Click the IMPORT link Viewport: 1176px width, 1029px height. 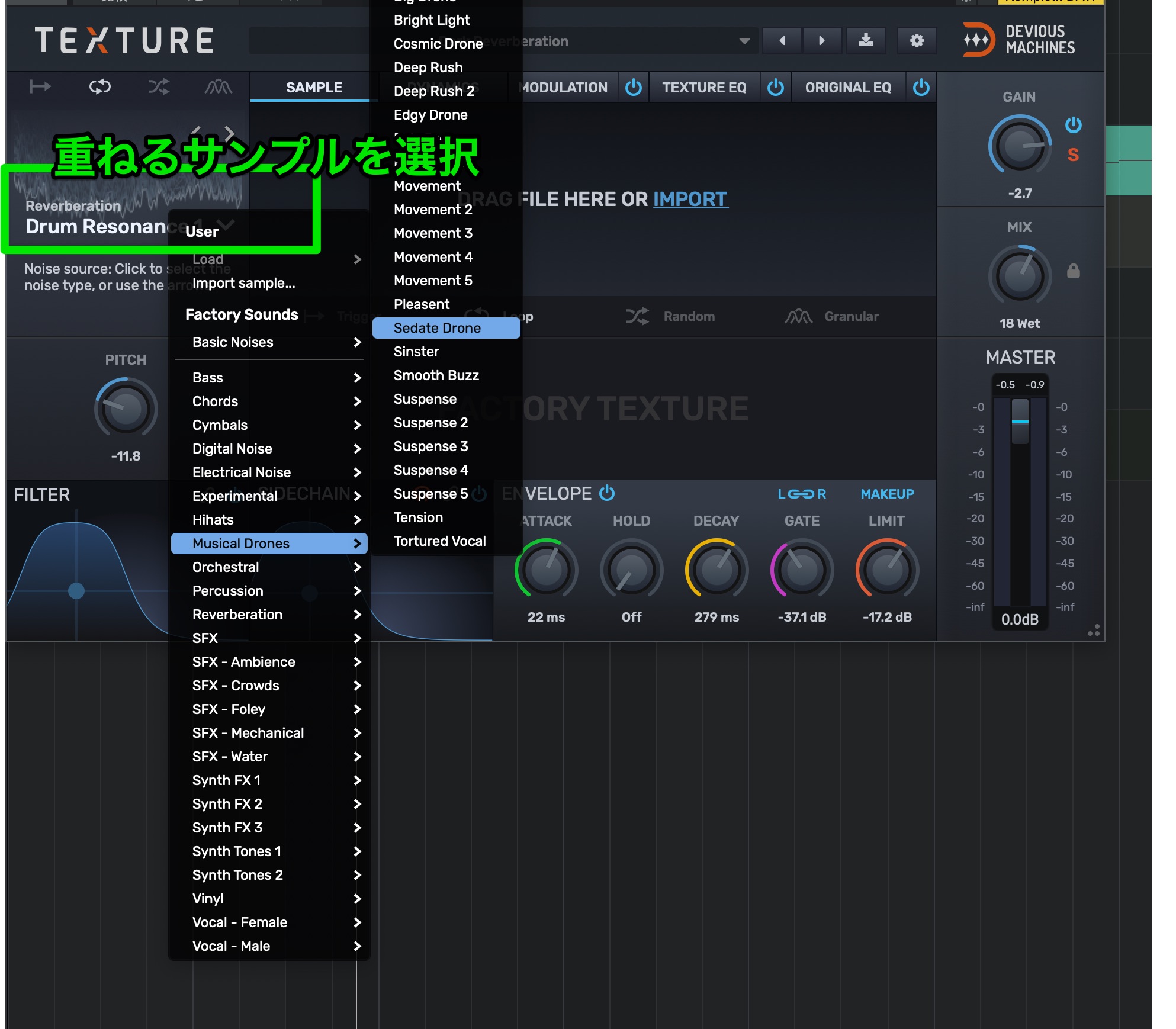coord(690,200)
